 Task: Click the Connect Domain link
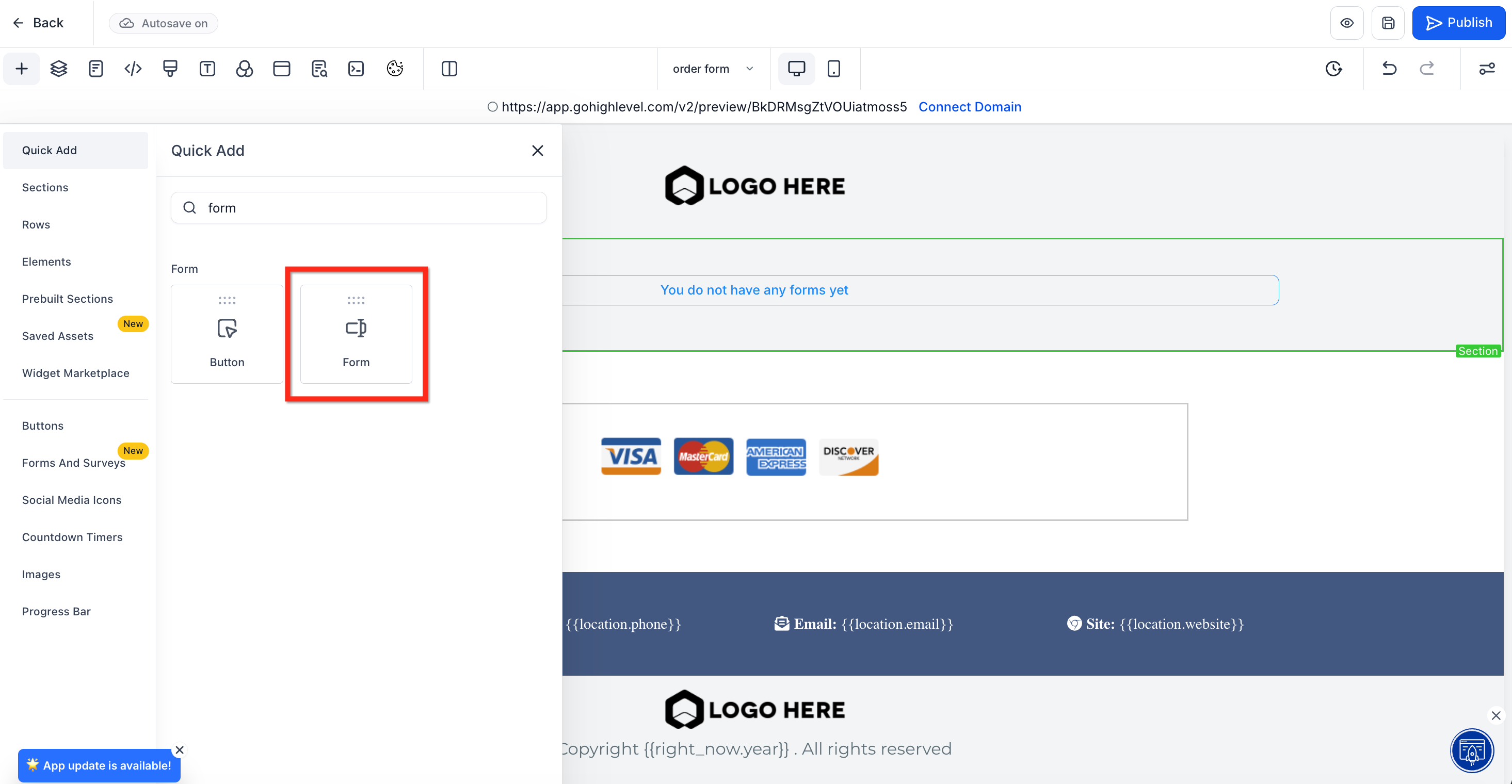(970, 107)
